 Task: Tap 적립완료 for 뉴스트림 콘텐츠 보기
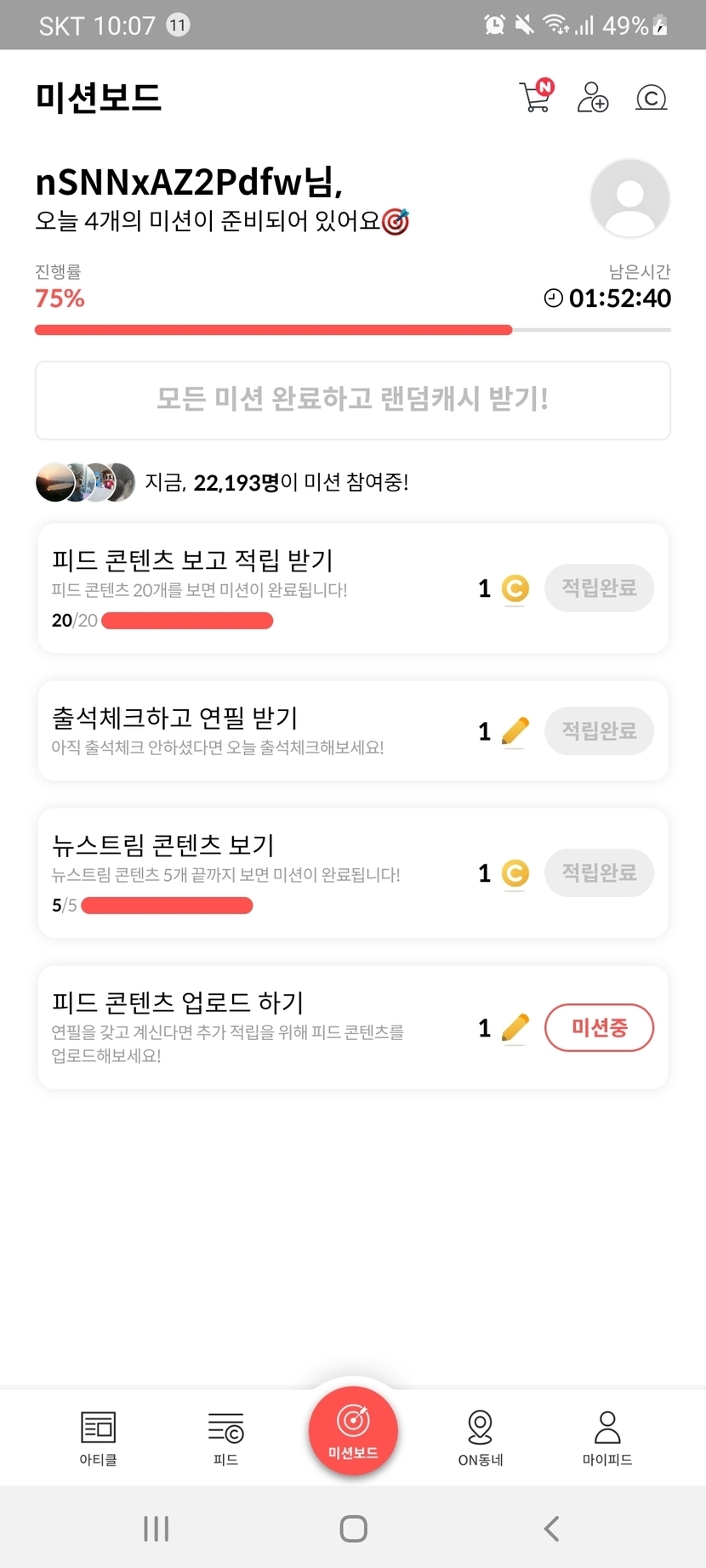pyautogui.click(x=599, y=872)
